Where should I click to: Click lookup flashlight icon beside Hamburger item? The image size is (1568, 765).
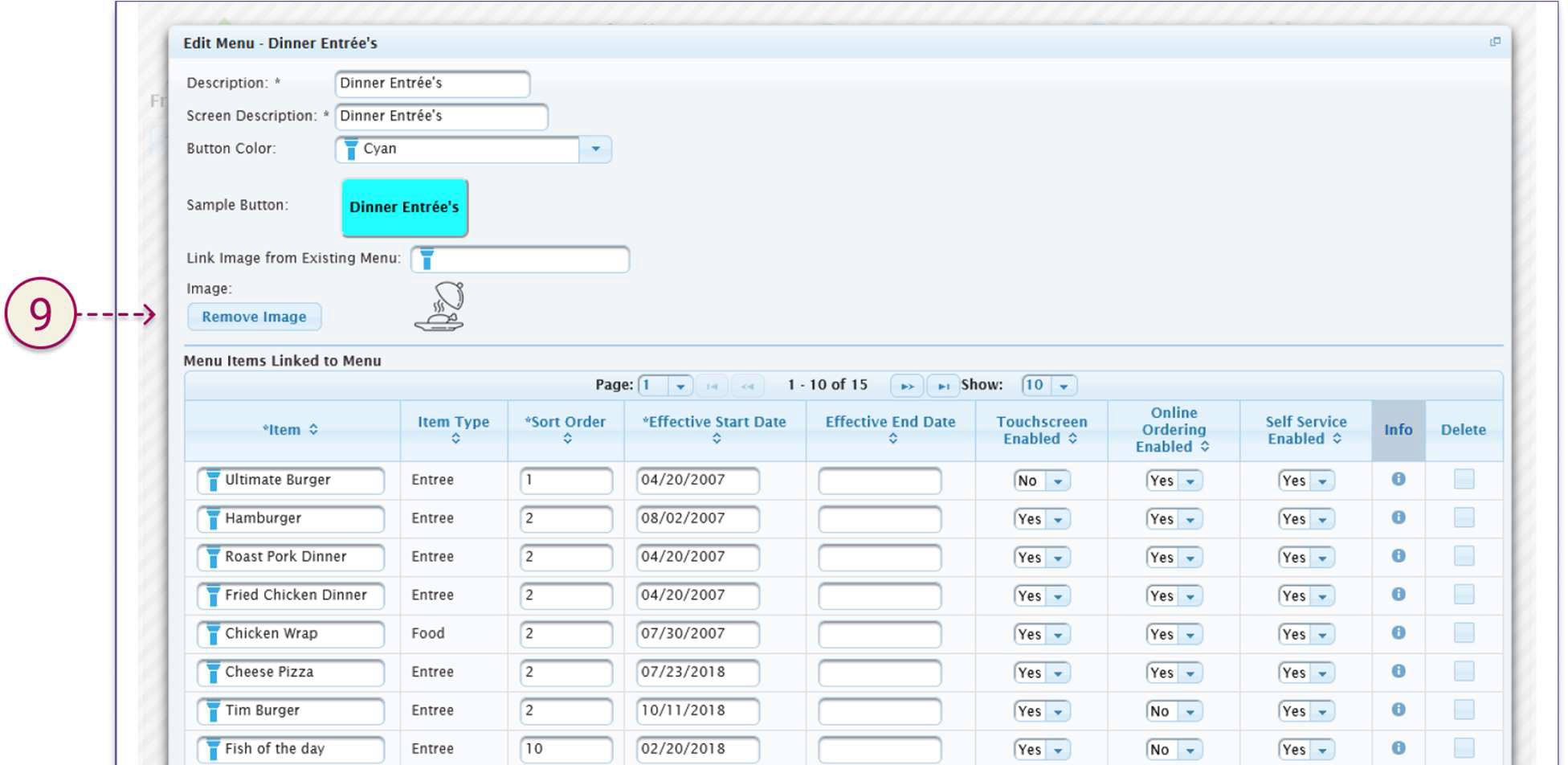(x=213, y=519)
